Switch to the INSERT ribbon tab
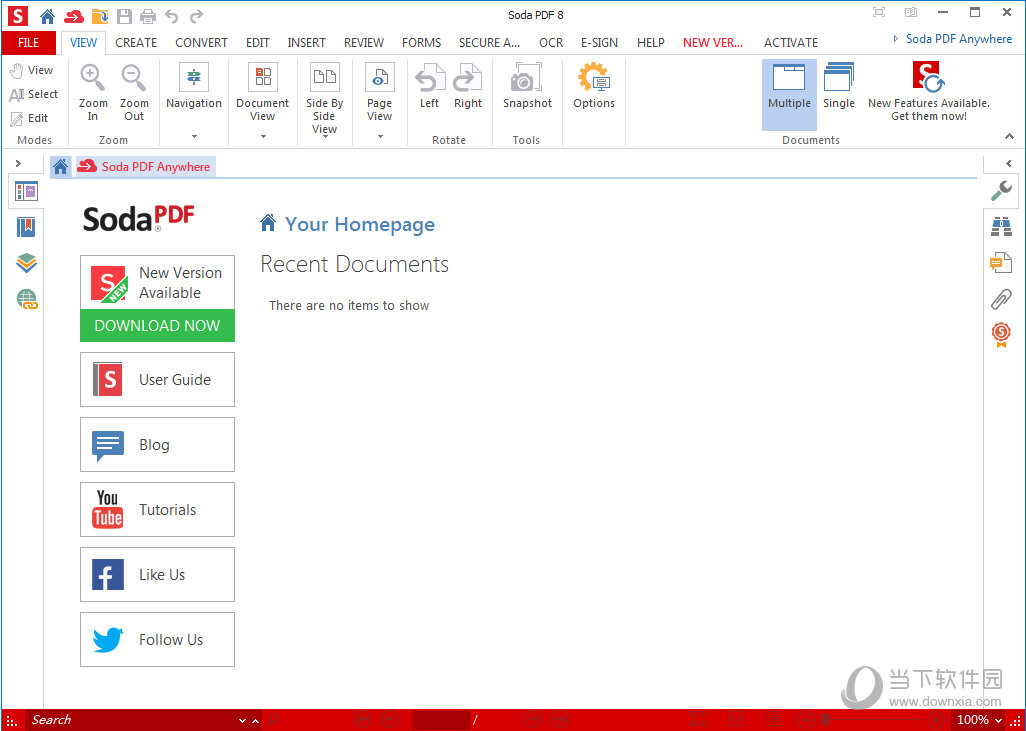1026x731 pixels. tap(306, 43)
